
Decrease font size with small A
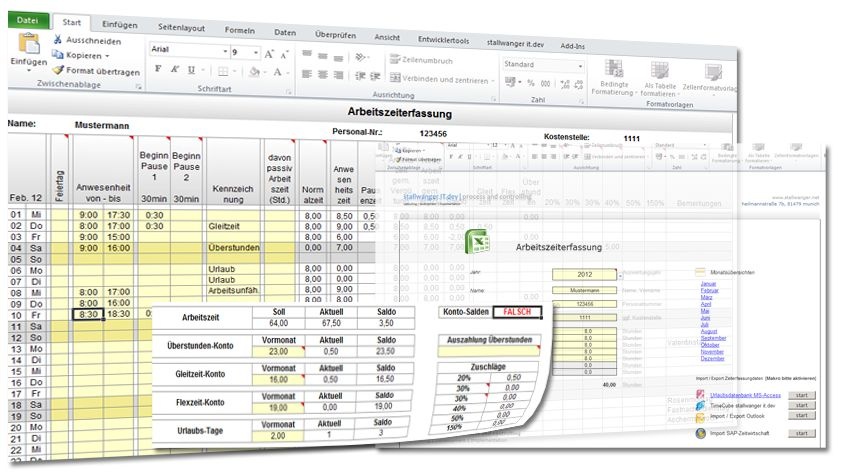[284, 54]
